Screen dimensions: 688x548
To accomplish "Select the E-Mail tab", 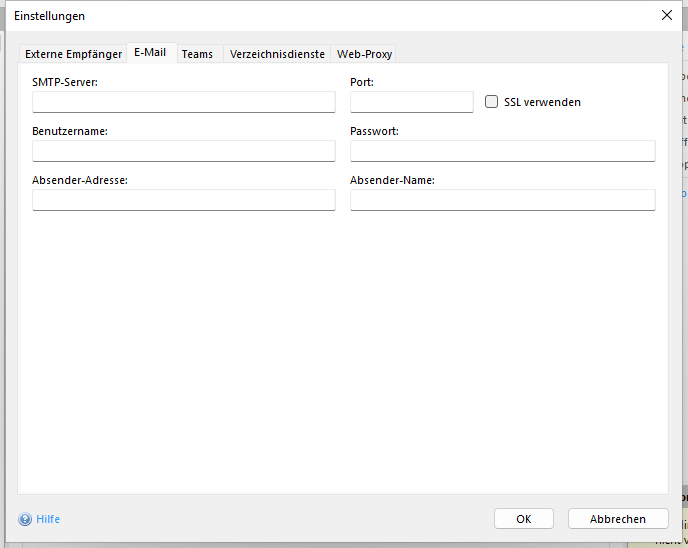I will 150,52.
